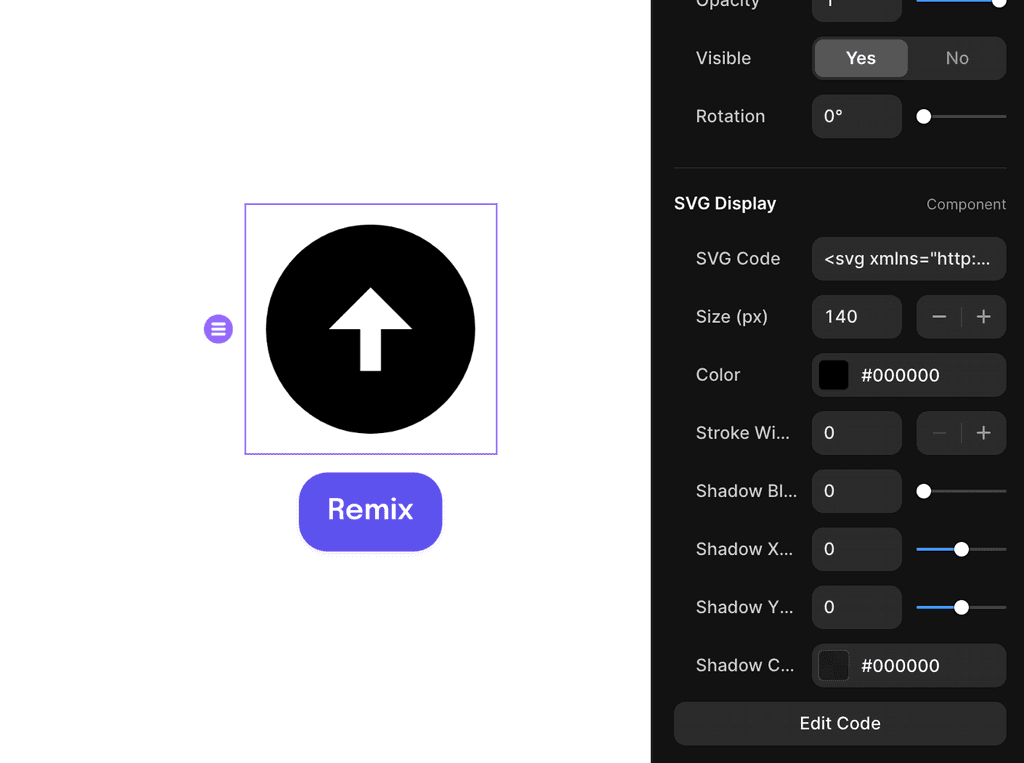This screenshot has width=1024, height=763.
Task: Open the Color picker for #000000
Action: coord(833,375)
